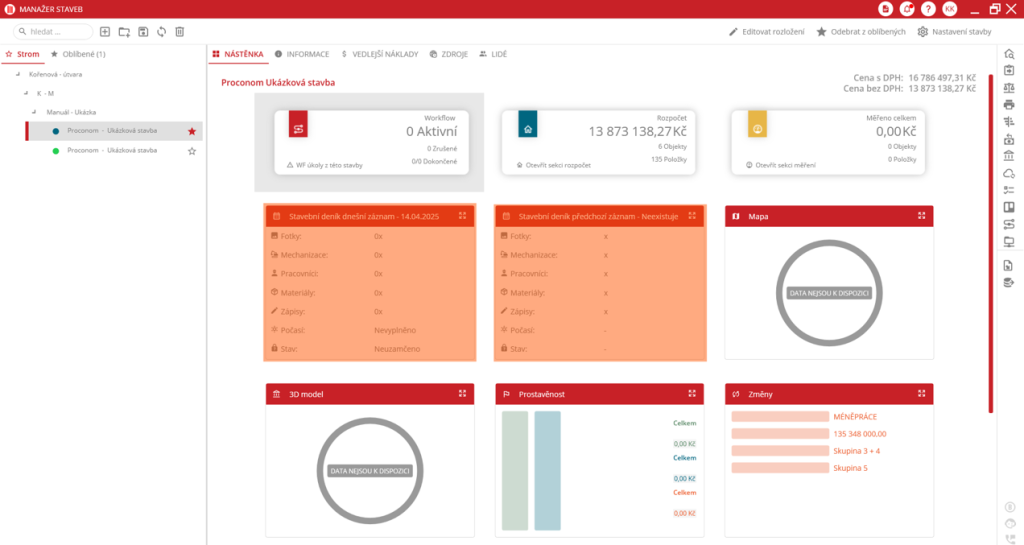The height and width of the screenshot is (545, 1024).
Task: Click the refresh icon in the tree toolbar
Action: click(x=161, y=32)
